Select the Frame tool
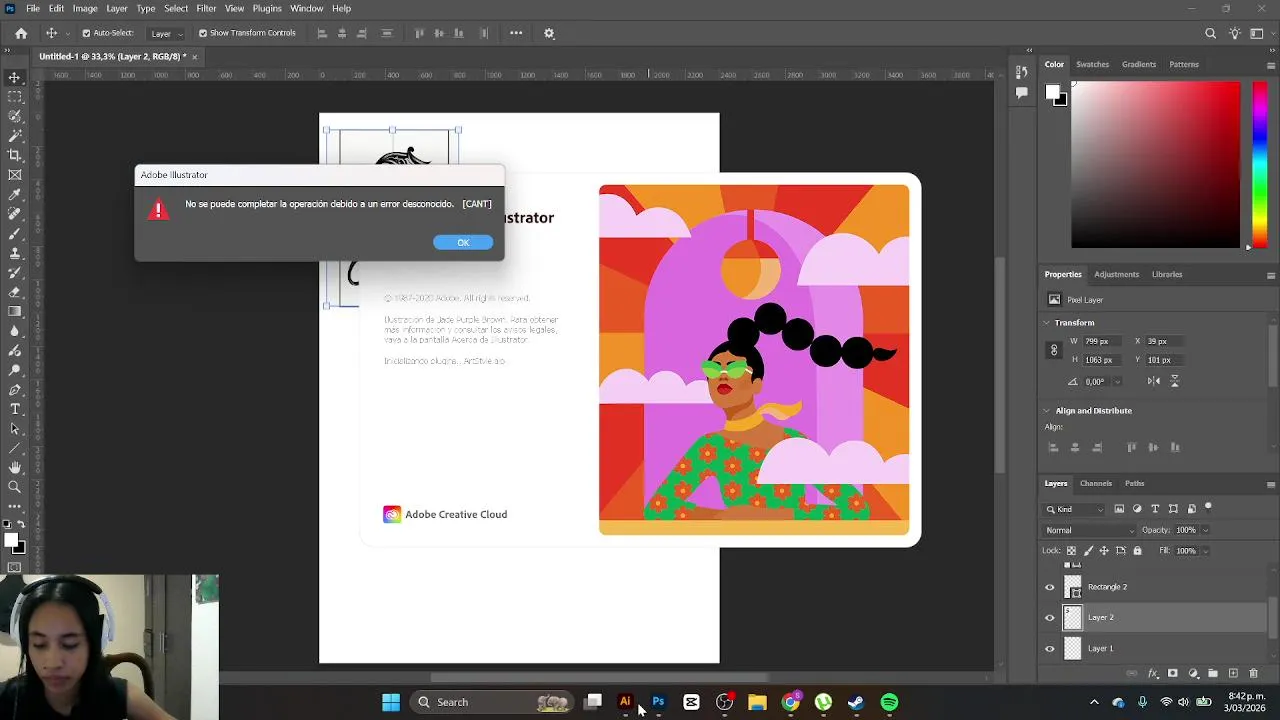The image size is (1280, 720). pyautogui.click(x=14, y=175)
